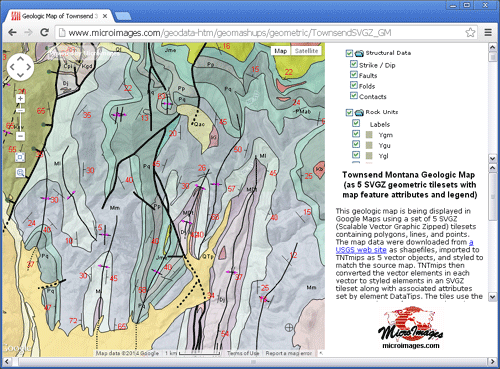Toggle the Rock Units group checkbox
The height and width of the screenshot is (369, 500).
(x=349, y=112)
